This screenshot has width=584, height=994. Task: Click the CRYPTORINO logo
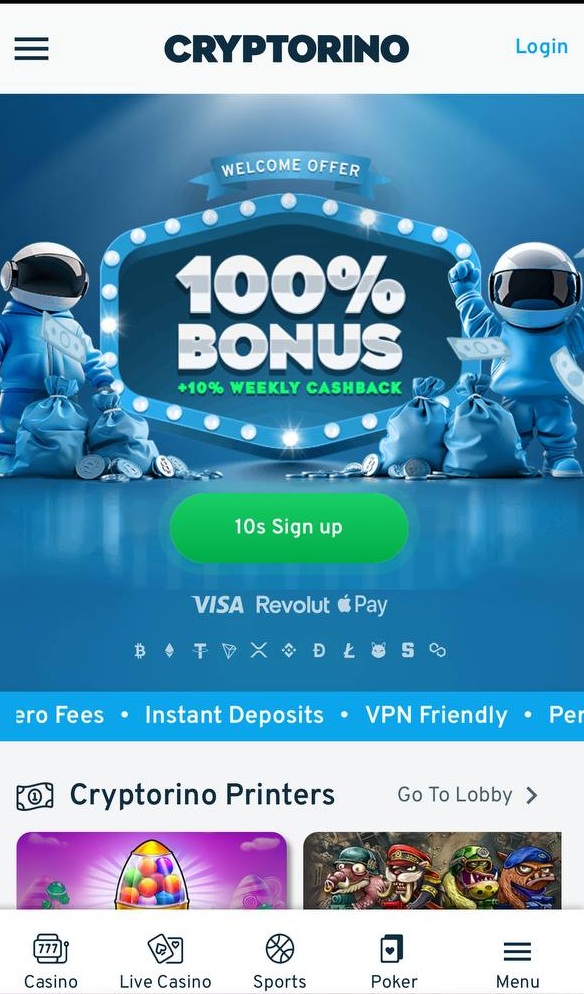pyautogui.click(x=287, y=49)
